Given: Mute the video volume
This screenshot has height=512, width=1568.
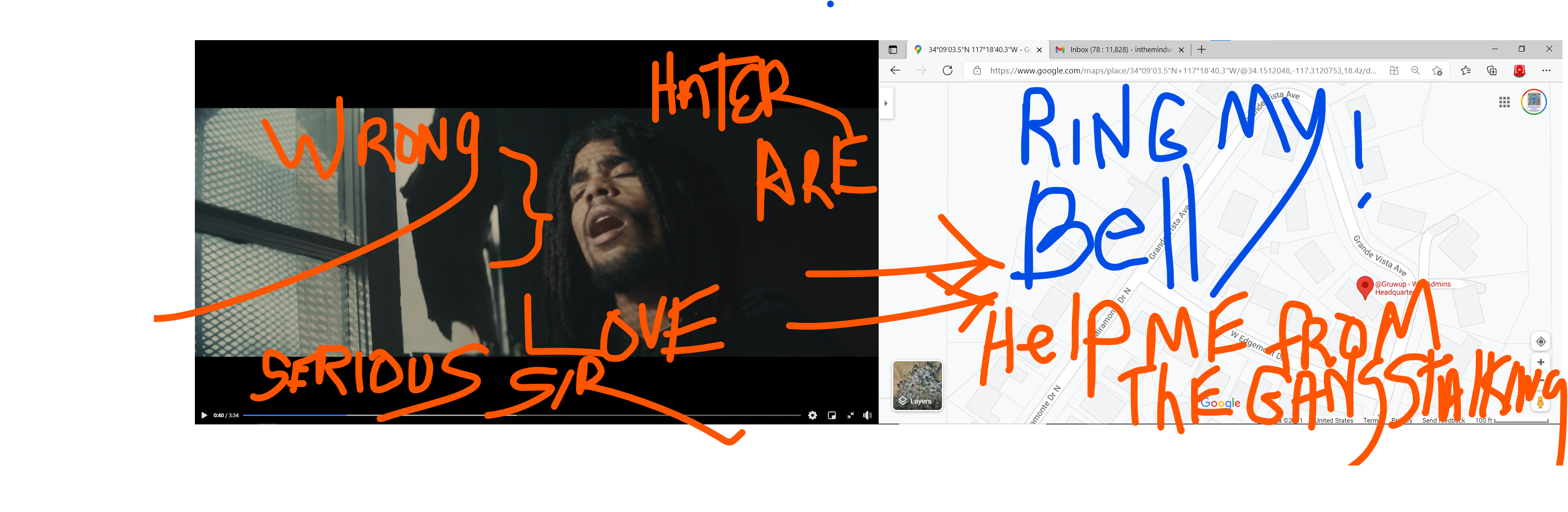Looking at the screenshot, I should click(868, 415).
